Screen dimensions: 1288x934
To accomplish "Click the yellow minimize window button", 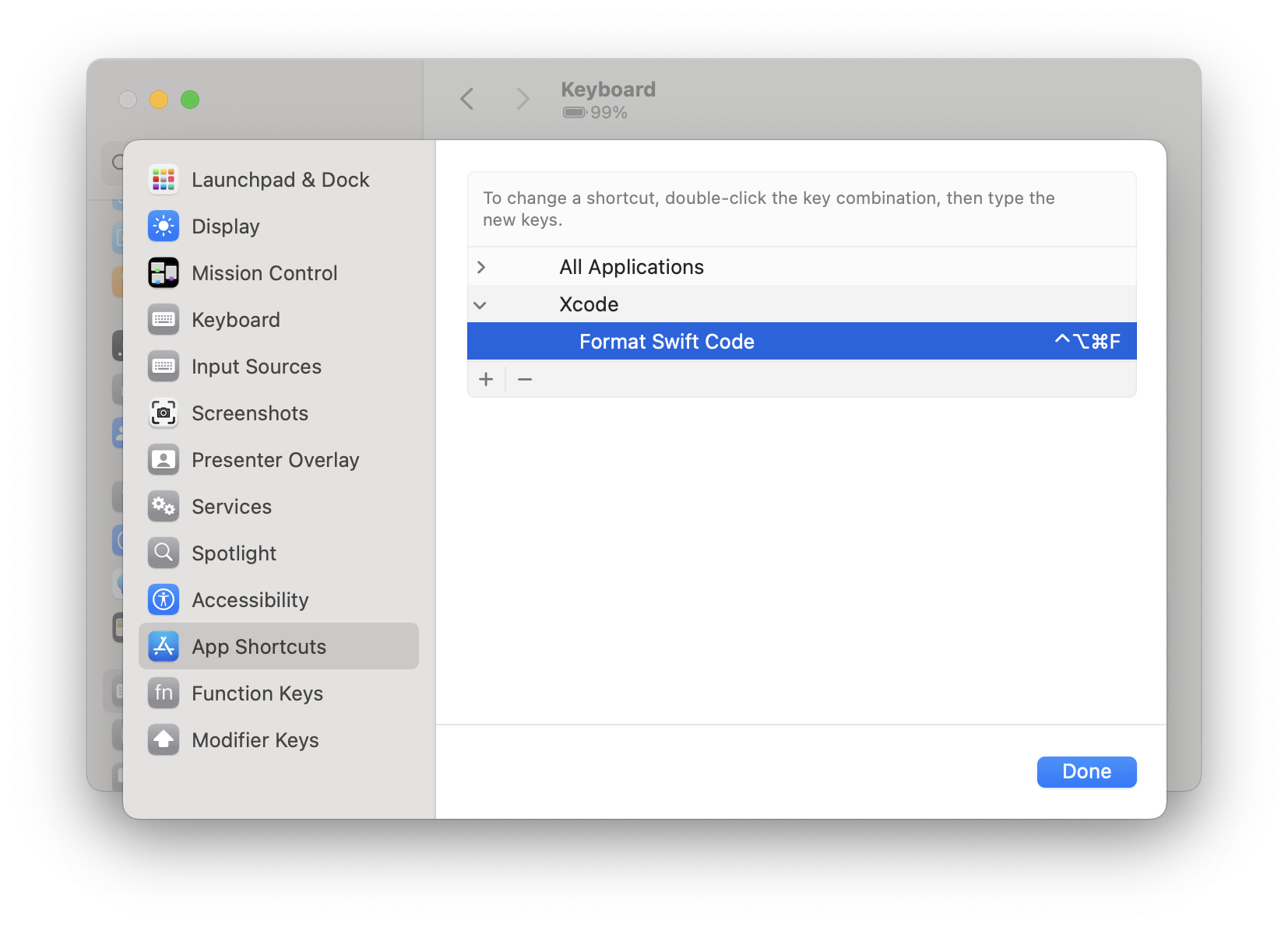I will pyautogui.click(x=159, y=100).
